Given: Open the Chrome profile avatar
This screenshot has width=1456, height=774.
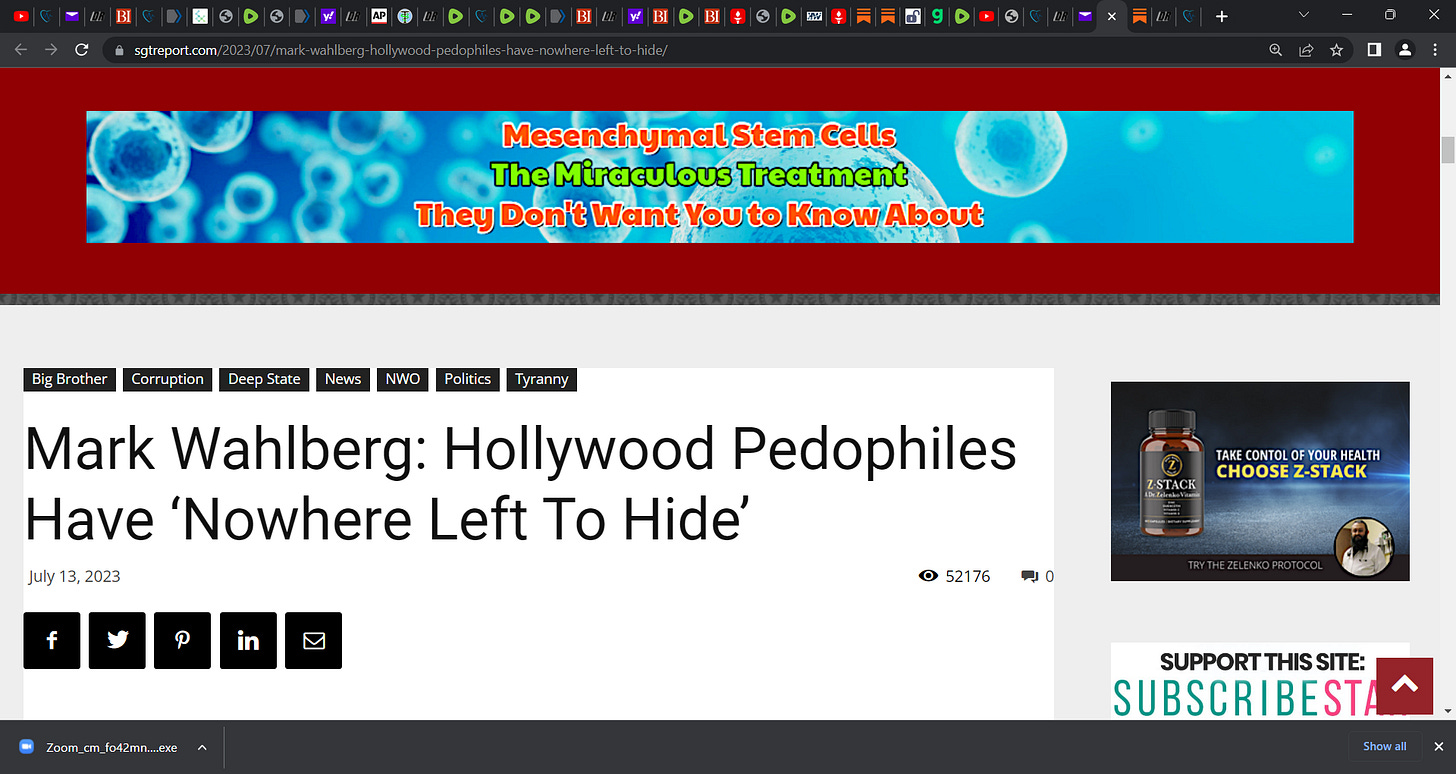Looking at the screenshot, I should pyautogui.click(x=1405, y=50).
